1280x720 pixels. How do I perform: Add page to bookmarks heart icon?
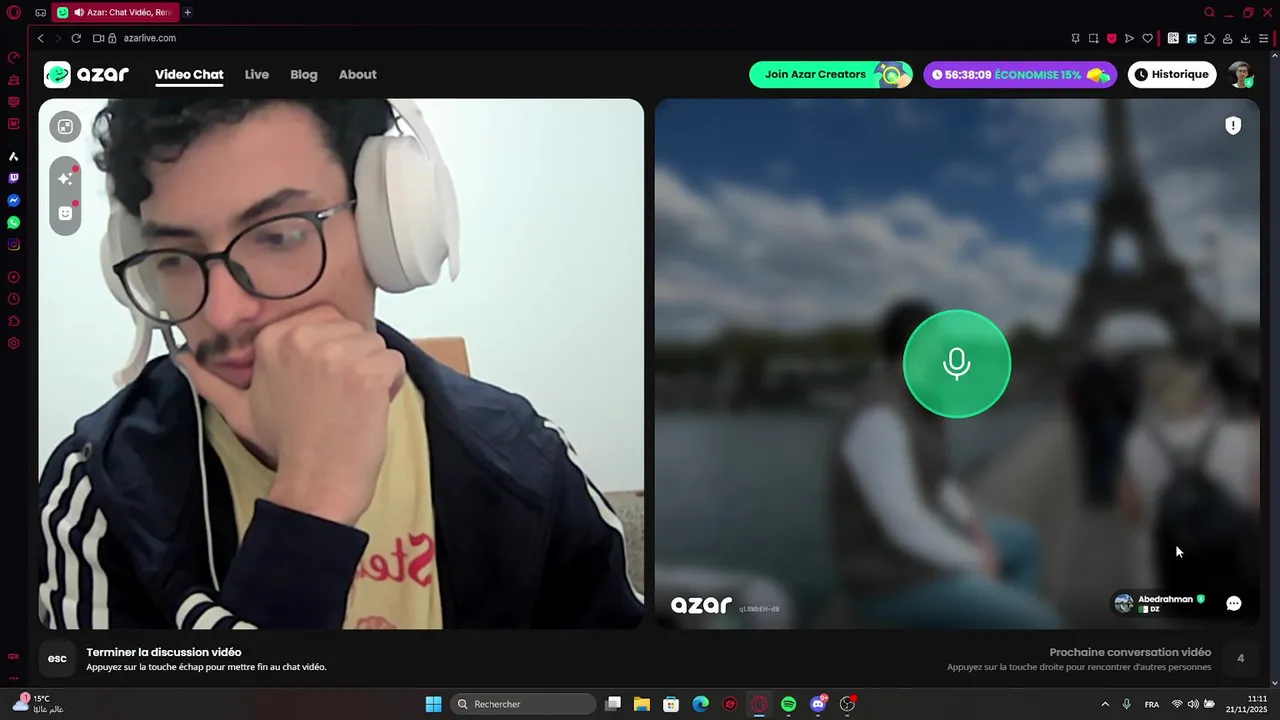point(1147,38)
